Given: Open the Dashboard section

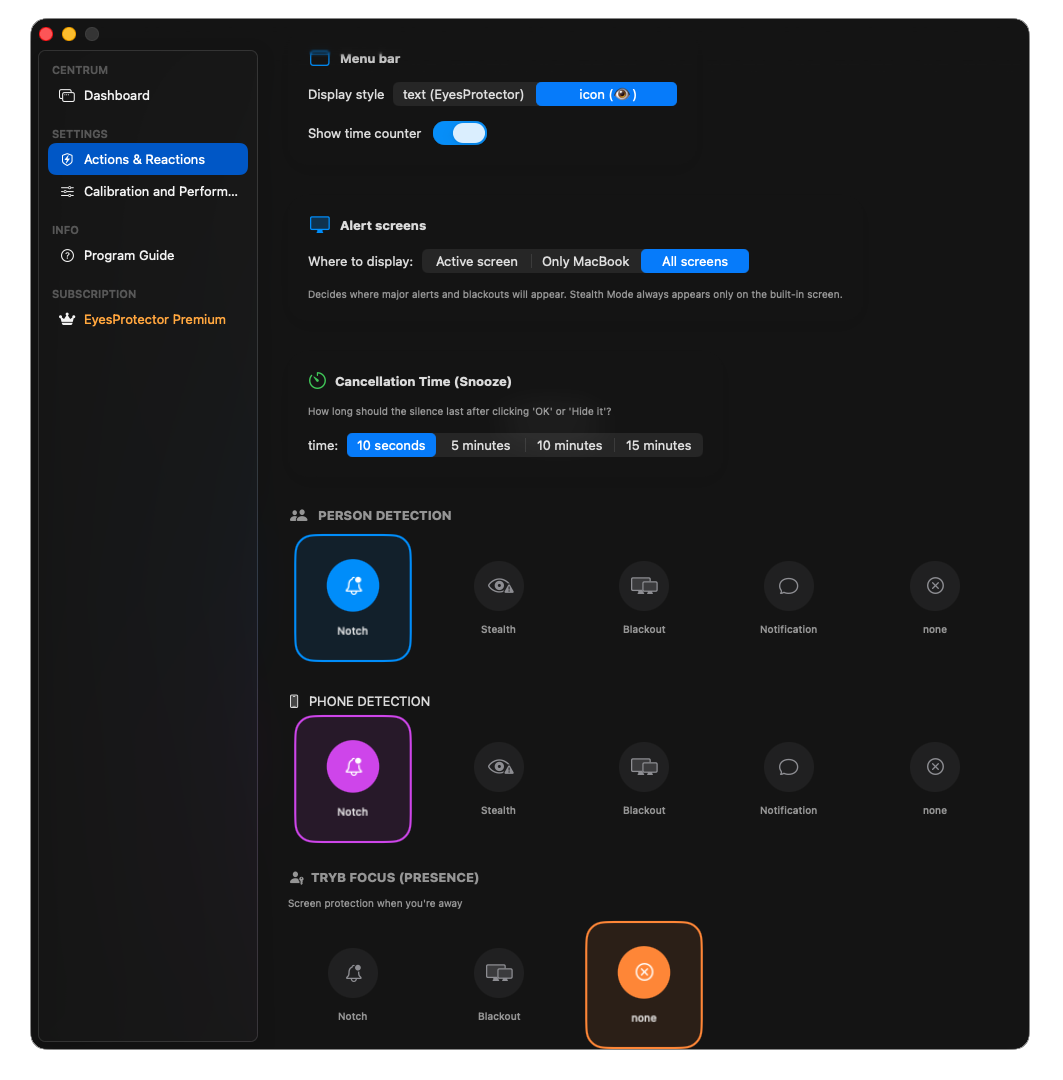Looking at the screenshot, I should (115, 95).
